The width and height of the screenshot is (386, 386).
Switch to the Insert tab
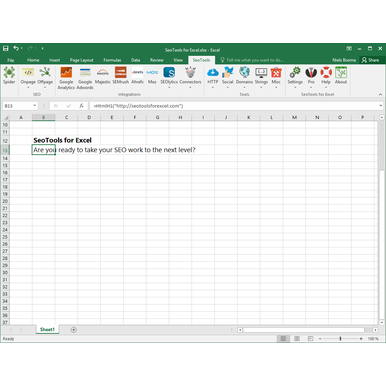point(55,60)
